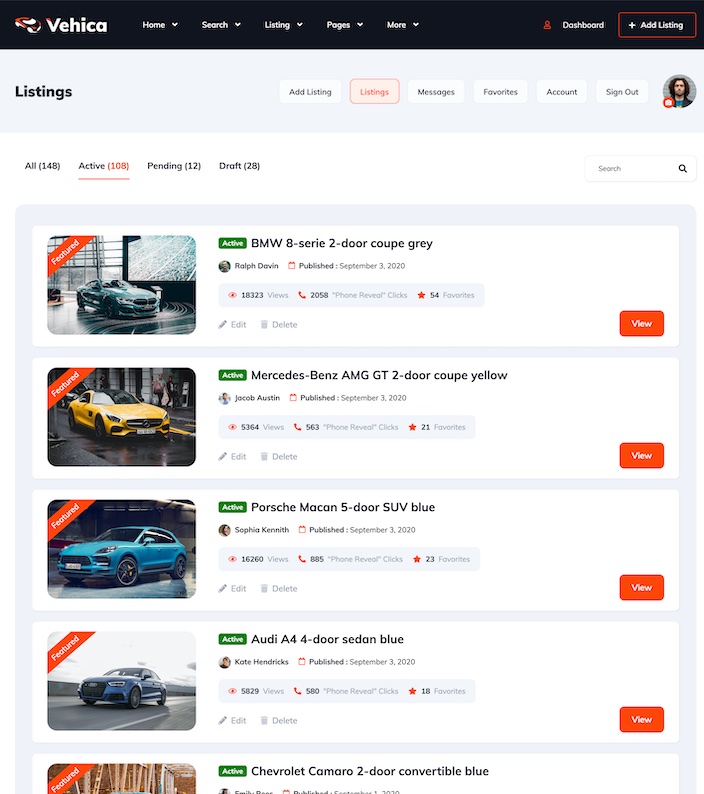Click the plus icon in Add Listing button
Image resolution: width=704 pixels, height=794 pixels.
tap(632, 25)
